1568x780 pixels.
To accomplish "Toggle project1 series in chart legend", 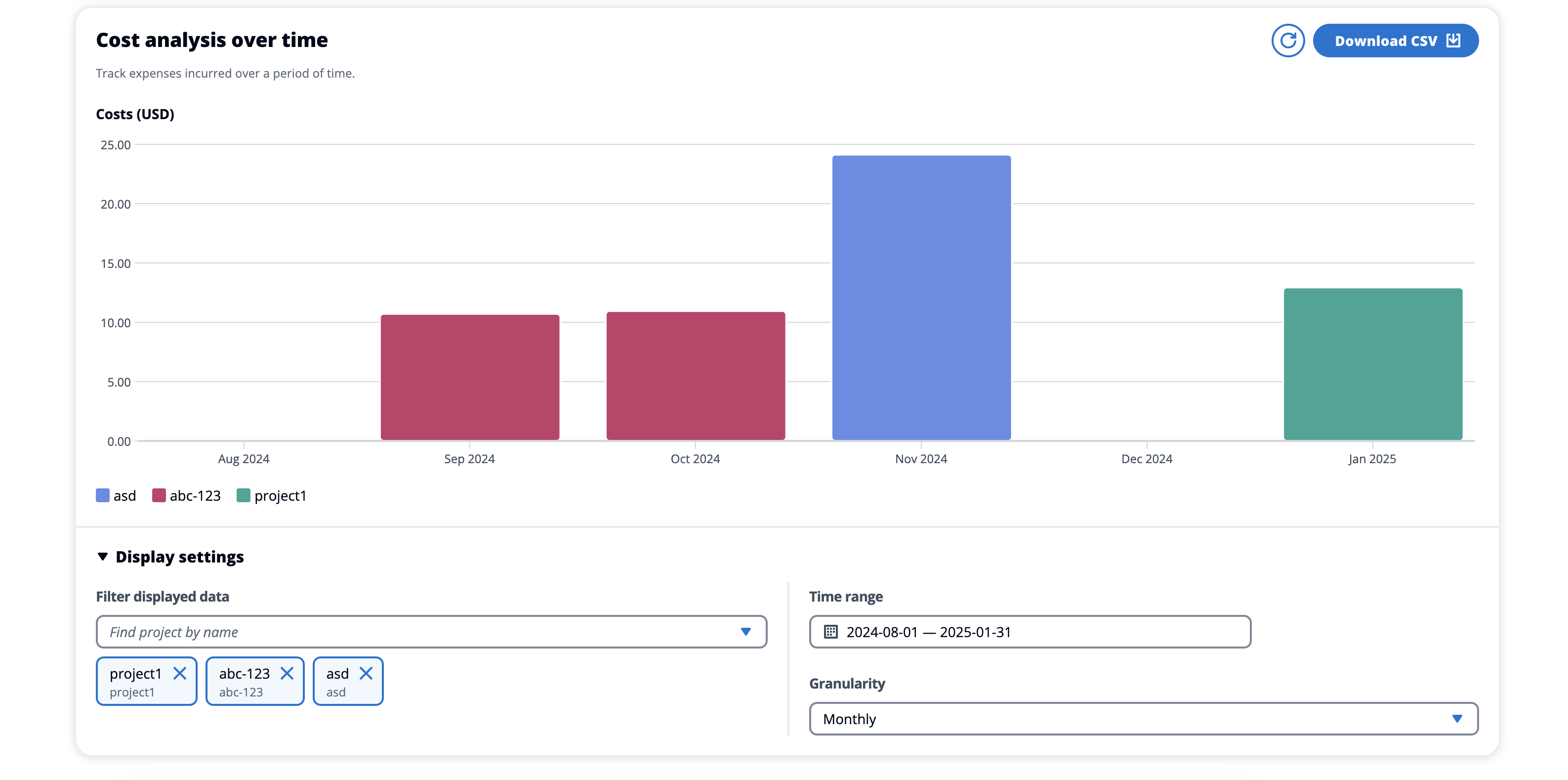I will 280,496.
